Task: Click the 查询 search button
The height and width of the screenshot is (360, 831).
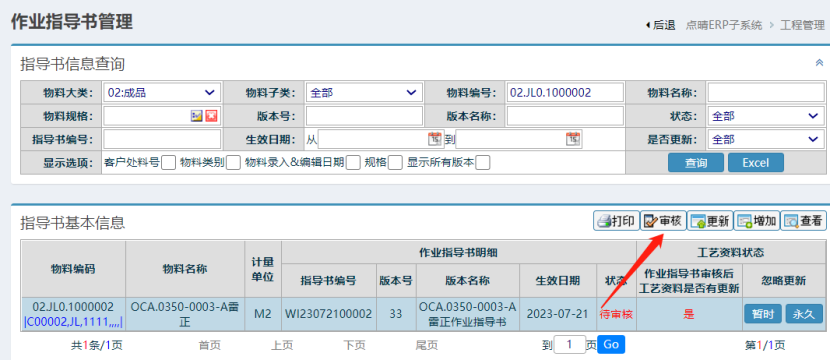Action: [696, 163]
